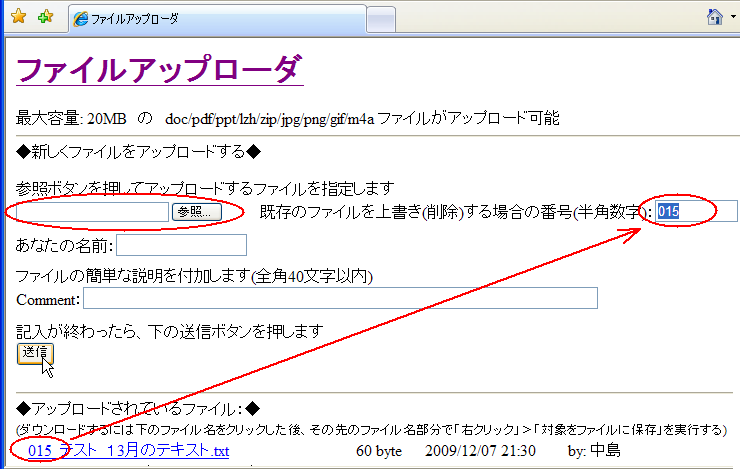Viewport: 740px width, 469px height.
Task: Focus the あなたの名前 text field
Action: point(181,245)
